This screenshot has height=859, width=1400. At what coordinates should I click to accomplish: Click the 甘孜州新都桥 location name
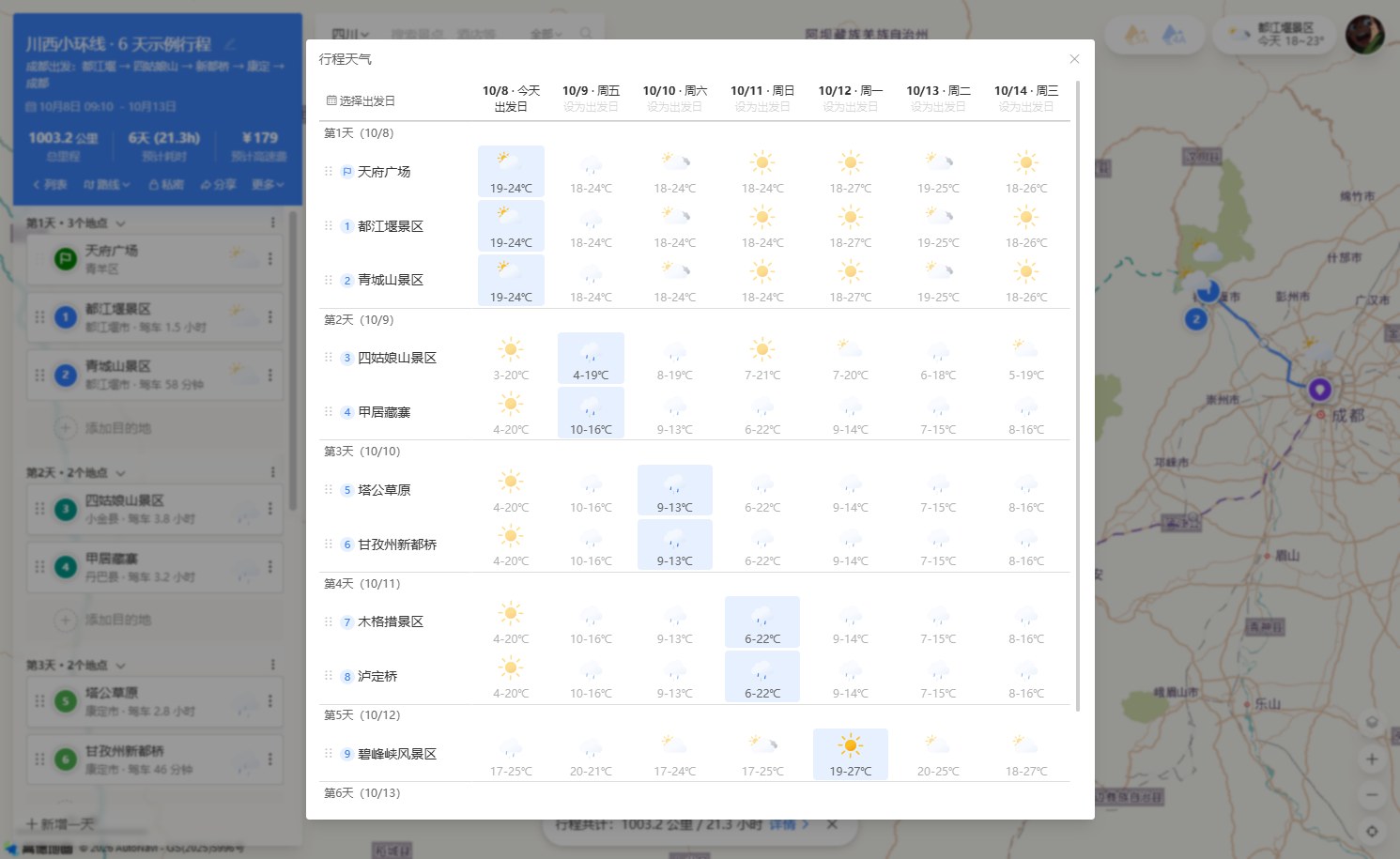(397, 545)
